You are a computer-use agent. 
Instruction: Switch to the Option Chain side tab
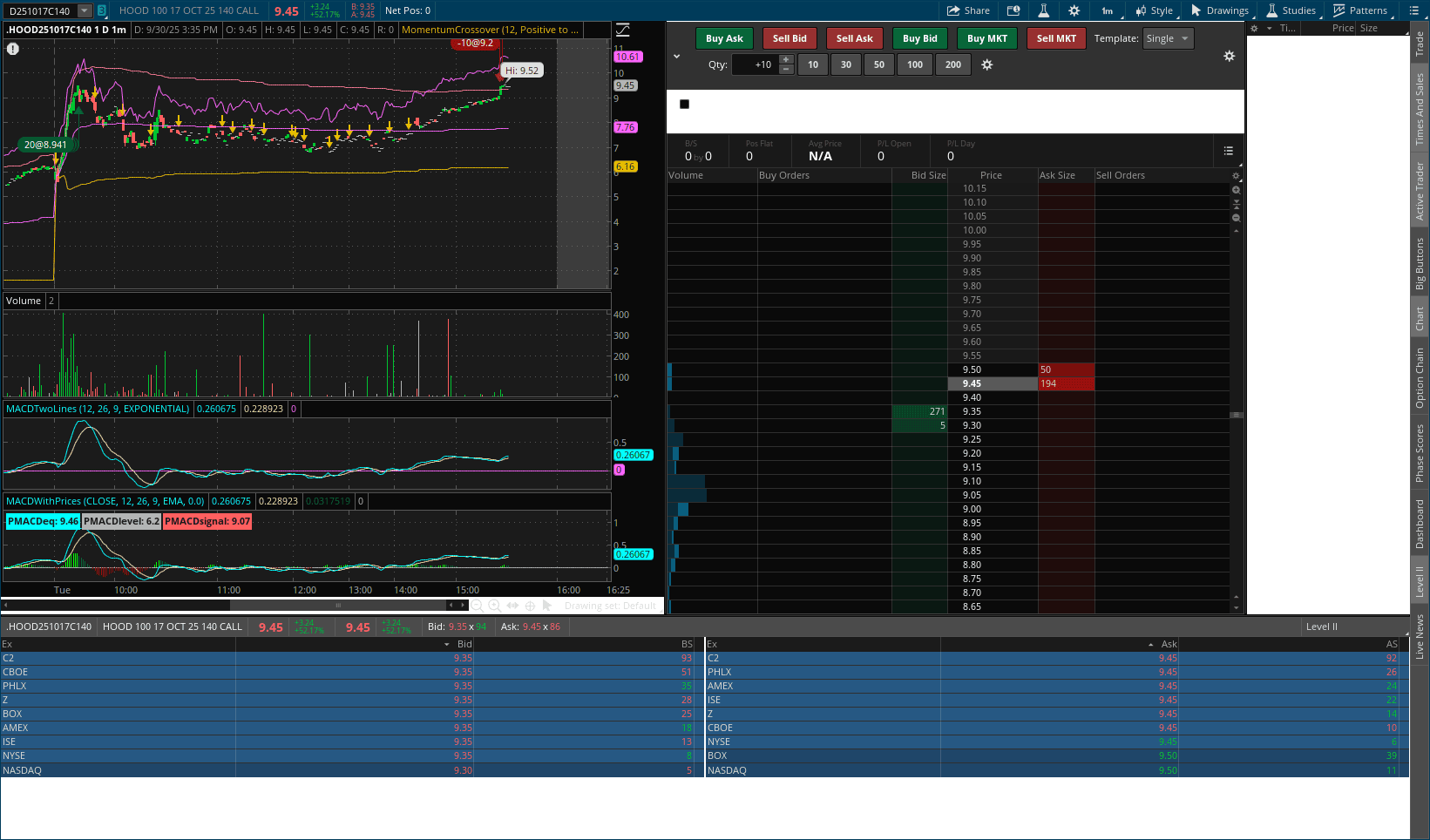pyautogui.click(x=1420, y=378)
